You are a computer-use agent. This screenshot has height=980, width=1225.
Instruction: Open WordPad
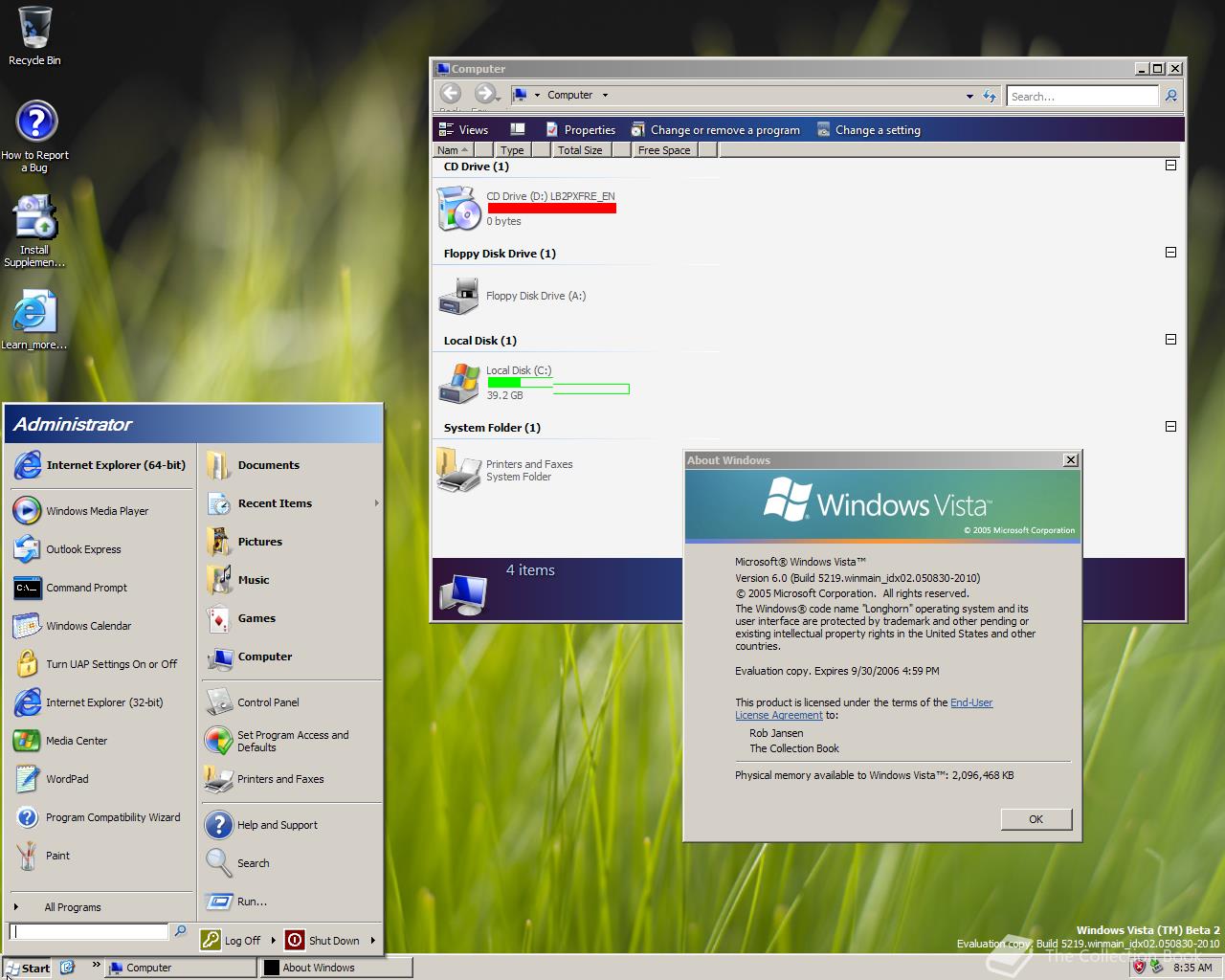[100, 779]
